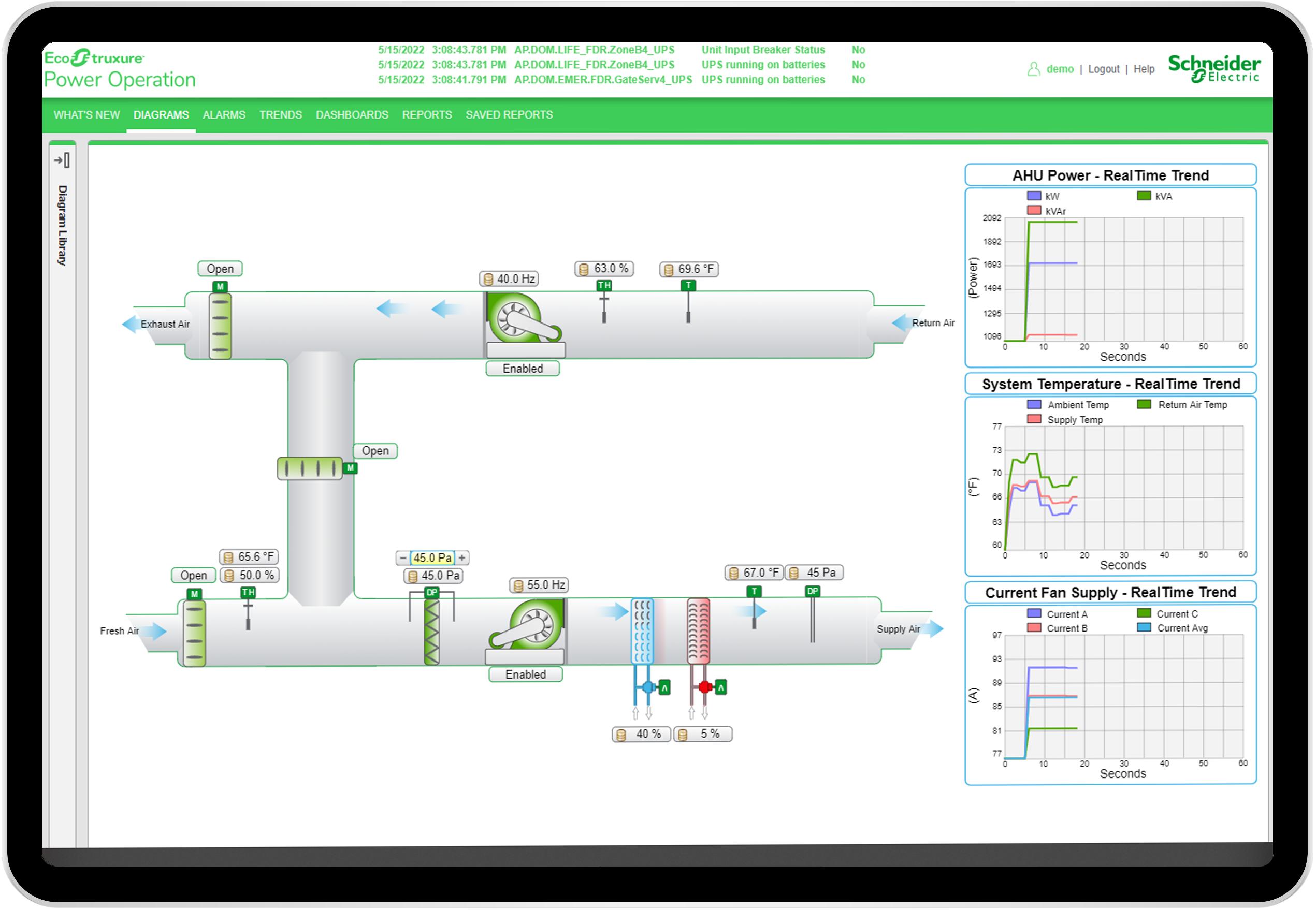Click the fresh air damper M actuator
This screenshot has width=1316, height=910.
coord(195,594)
